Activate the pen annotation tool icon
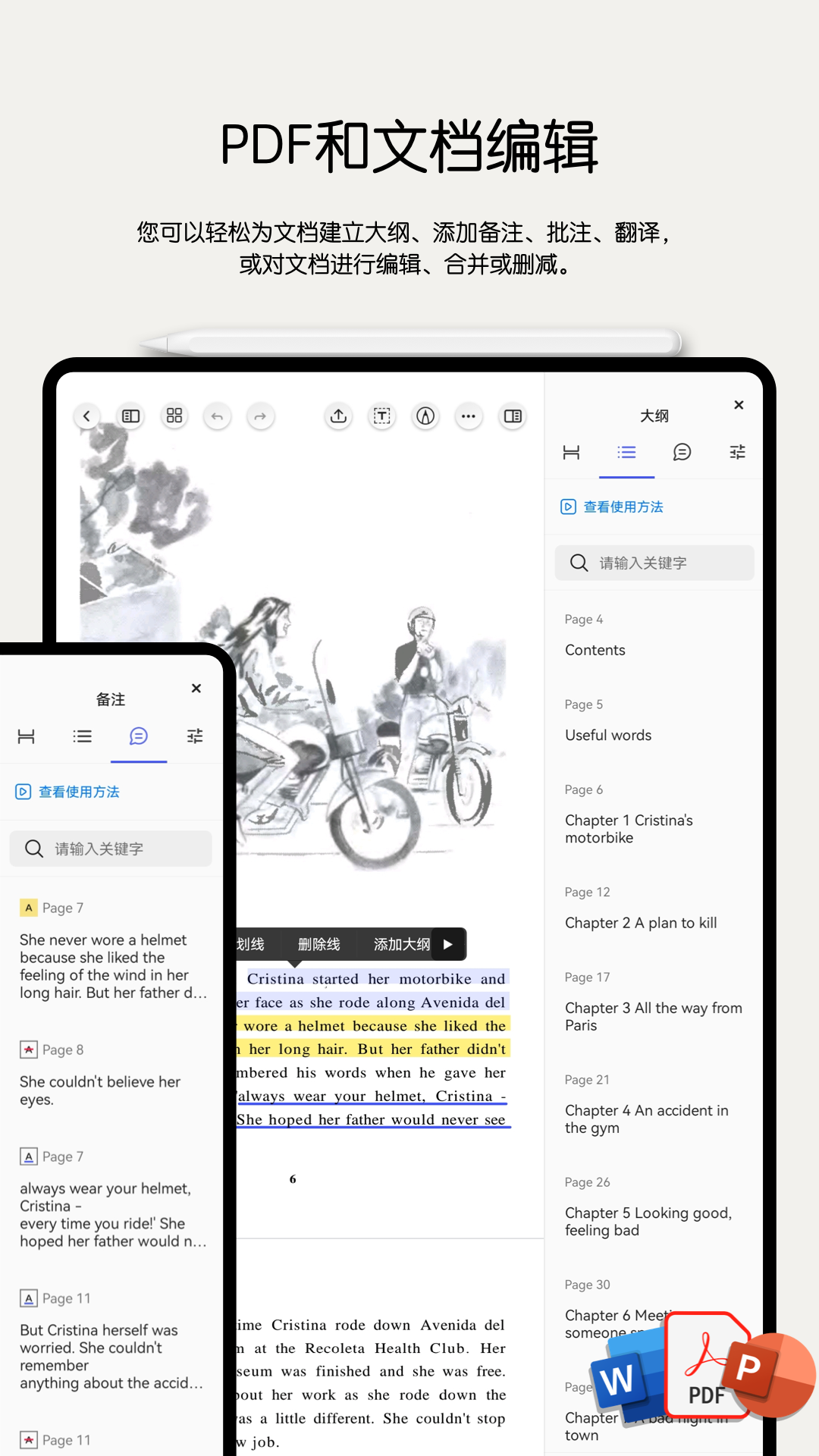This screenshot has width=819, height=1456. 425,416
